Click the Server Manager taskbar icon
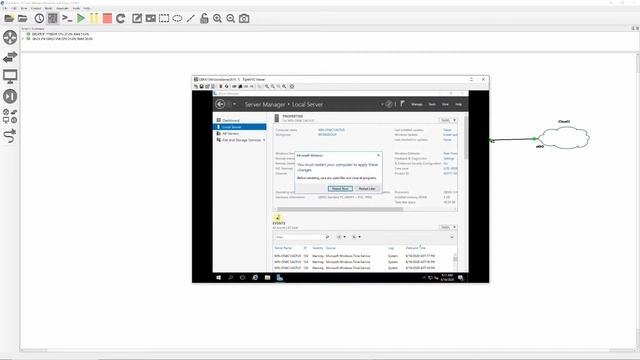This screenshot has width=640, height=360. pos(280,278)
